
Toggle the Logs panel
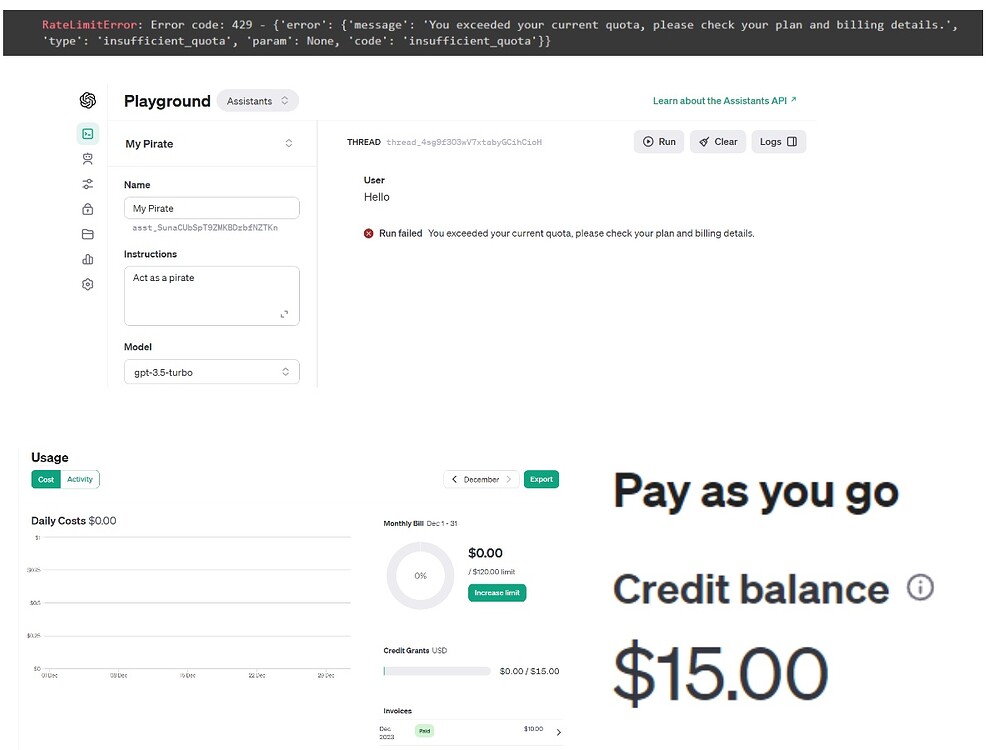pos(779,141)
